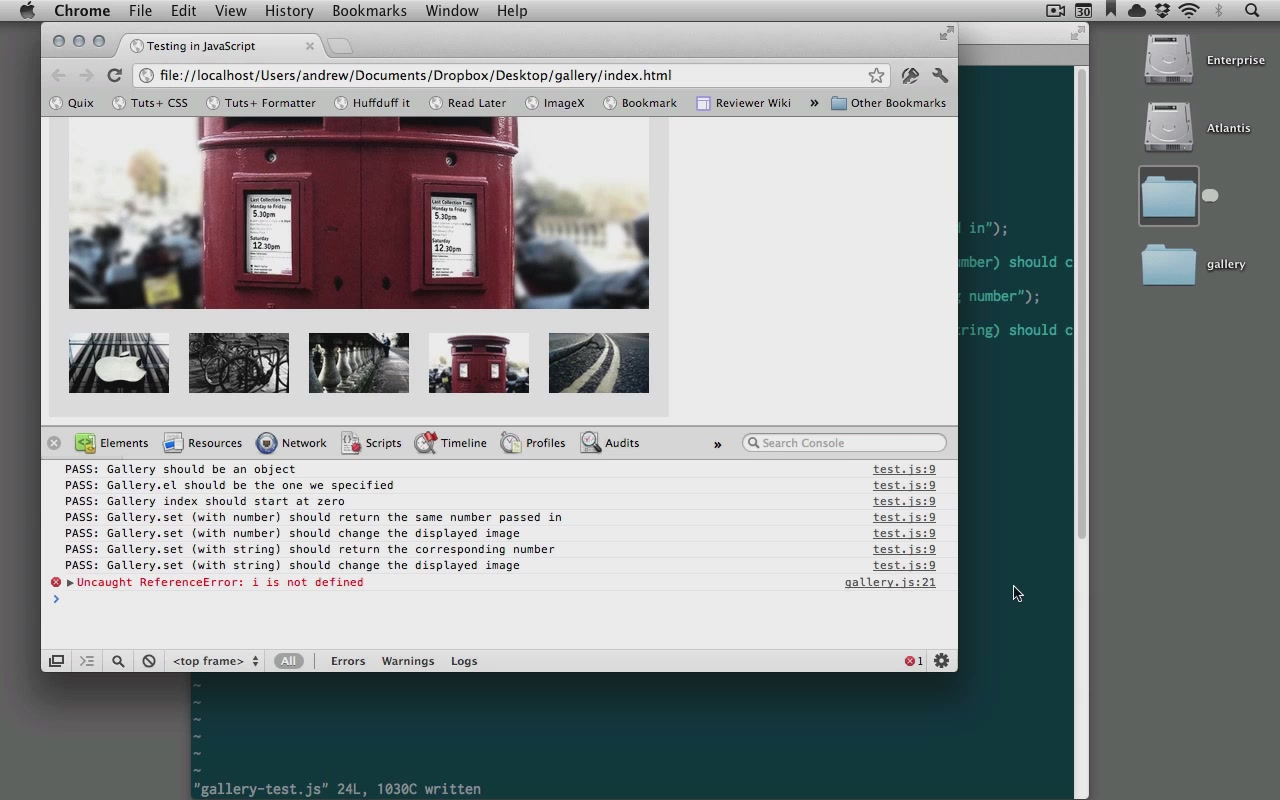
Task: Focus the Search Console field
Action: click(844, 443)
